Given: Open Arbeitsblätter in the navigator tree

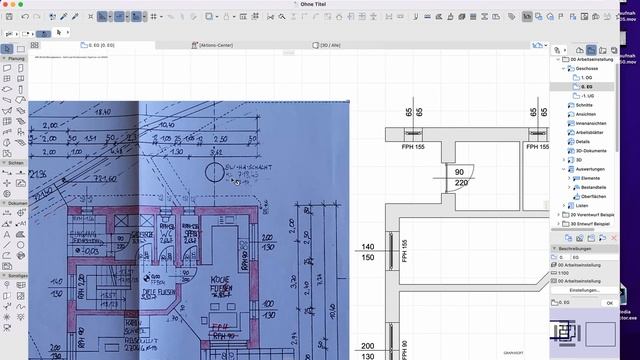Looking at the screenshot, I should (x=589, y=133).
